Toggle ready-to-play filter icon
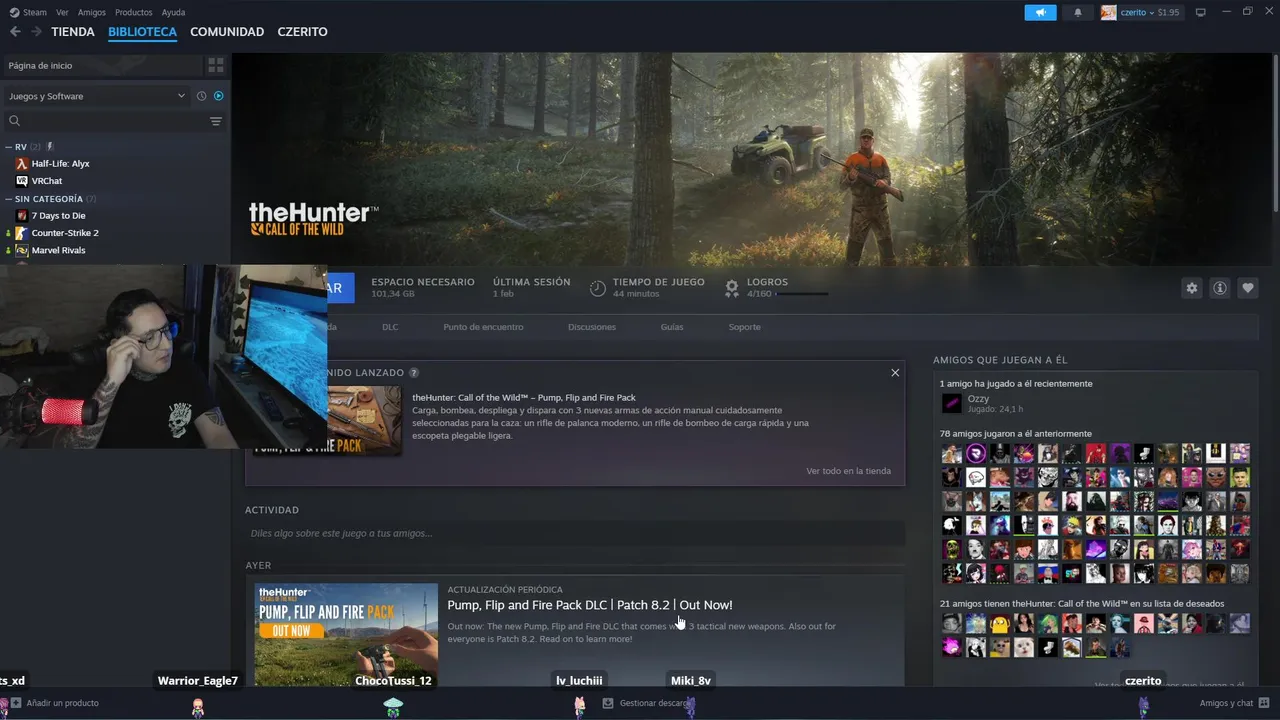Viewport: 1280px width, 720px height. click(x=218, y=96)
